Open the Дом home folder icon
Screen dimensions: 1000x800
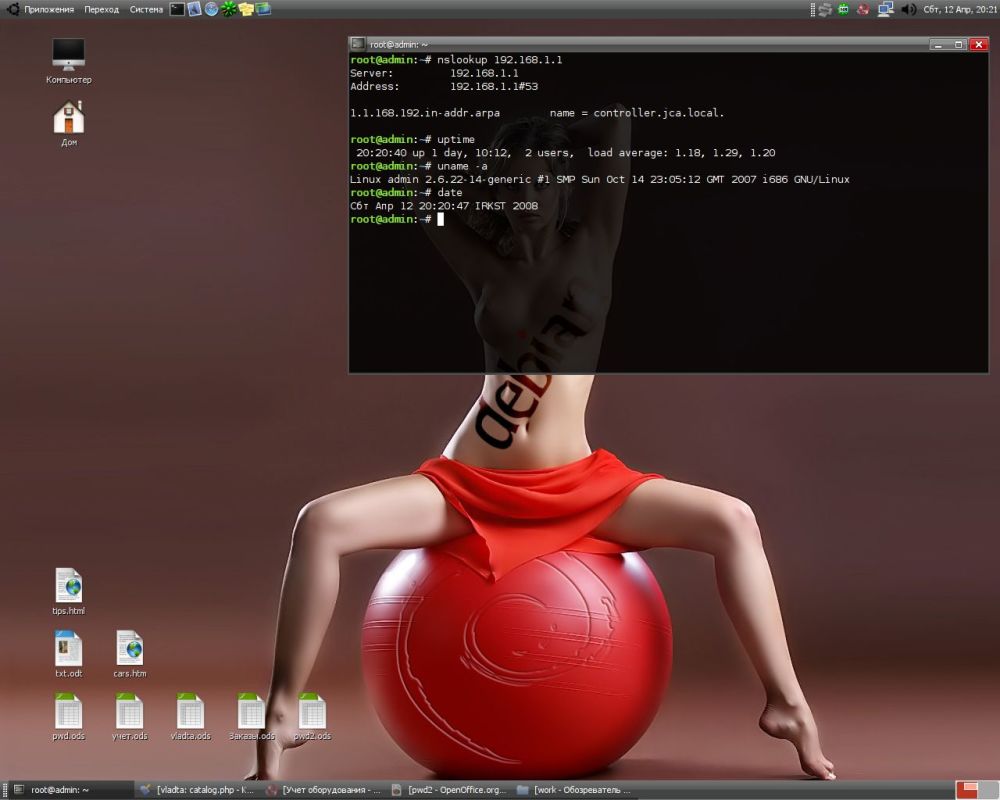click(69, 123)
